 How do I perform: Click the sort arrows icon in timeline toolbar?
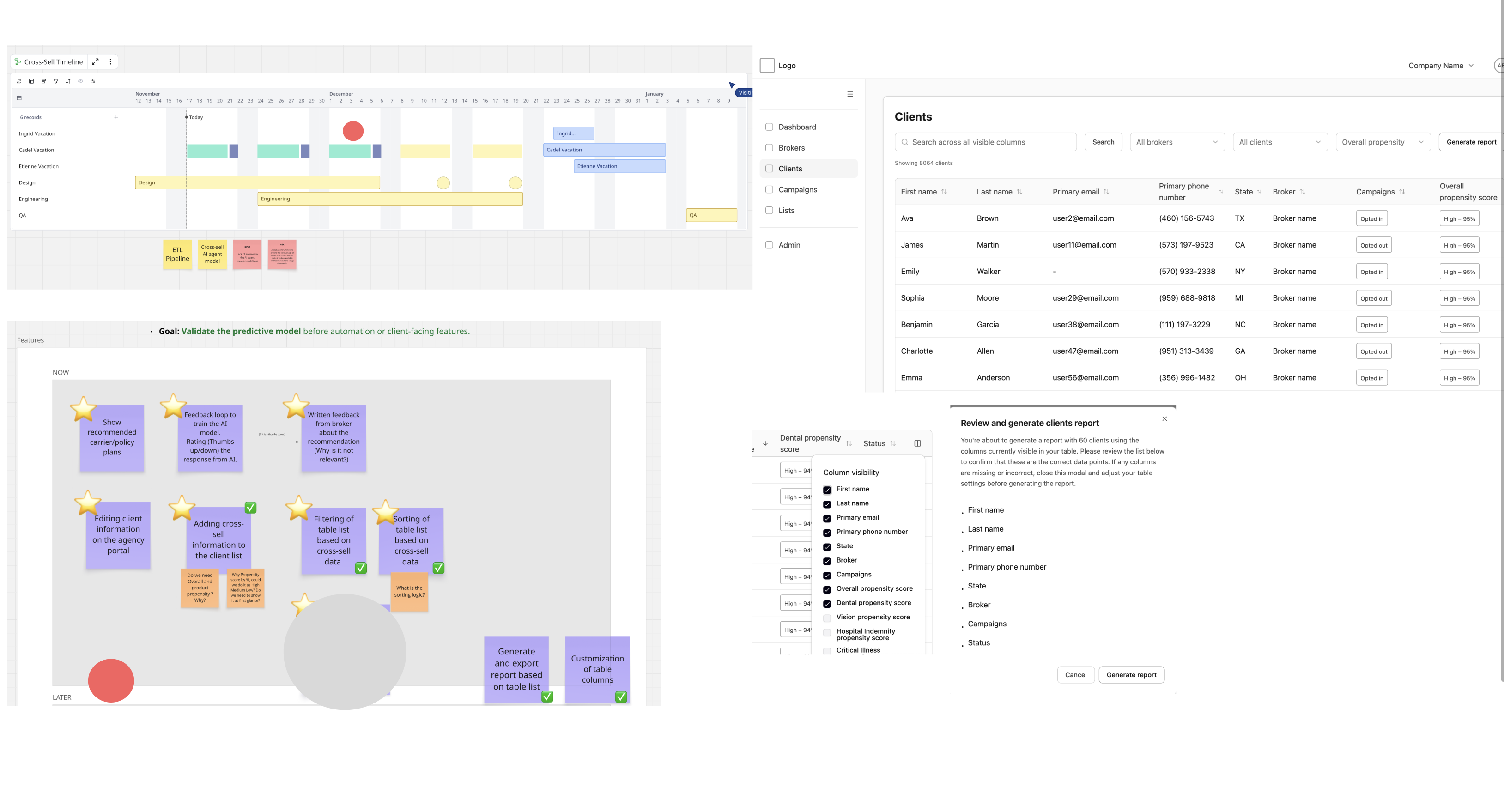[x=68, y=81]
